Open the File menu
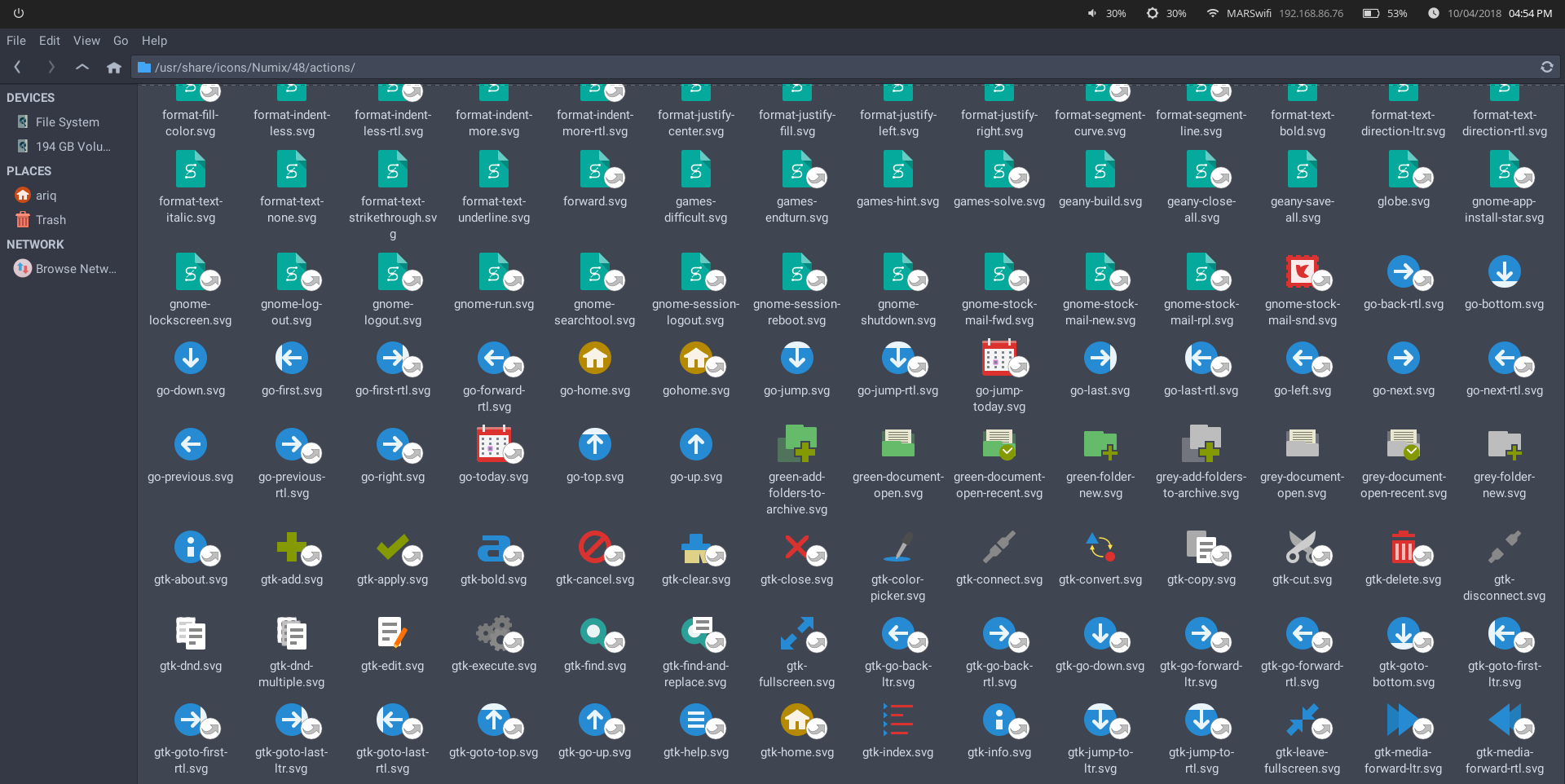1565x784 pixels. click(x=15, y=40)
